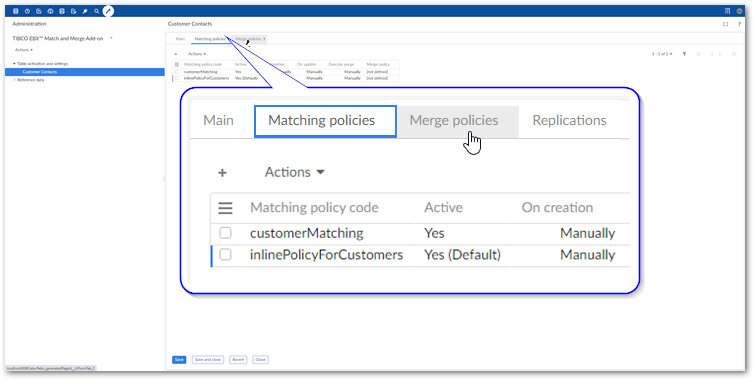The width and height of the screenshot is (754, 380).
Task: Expand the Reference data tree node
Action: point(14,80)
